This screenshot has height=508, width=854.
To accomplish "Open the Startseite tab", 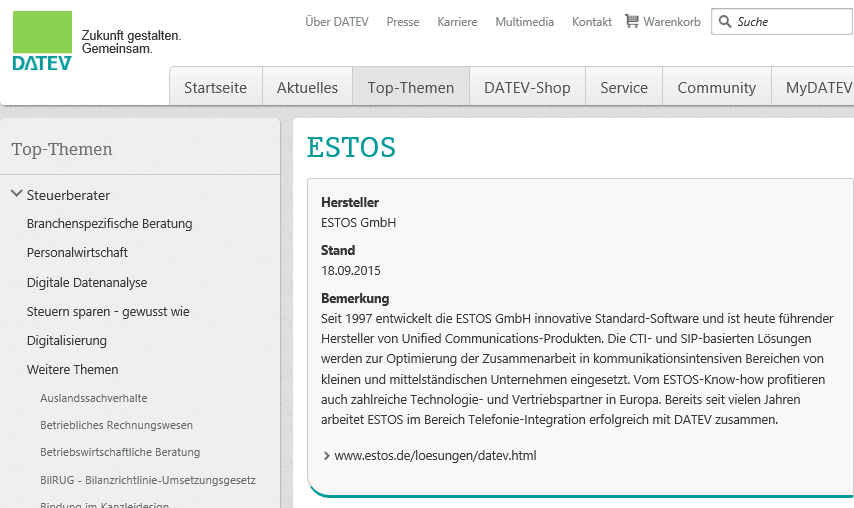I will coord(216,87).
